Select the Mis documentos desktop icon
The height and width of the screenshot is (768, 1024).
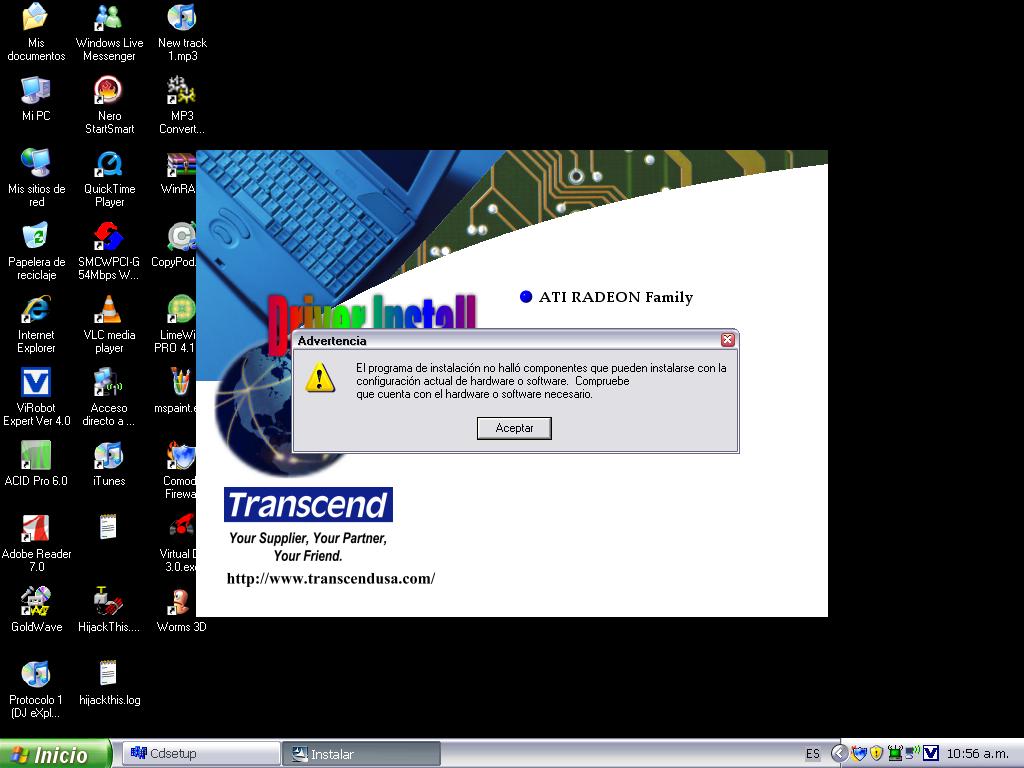36,33
